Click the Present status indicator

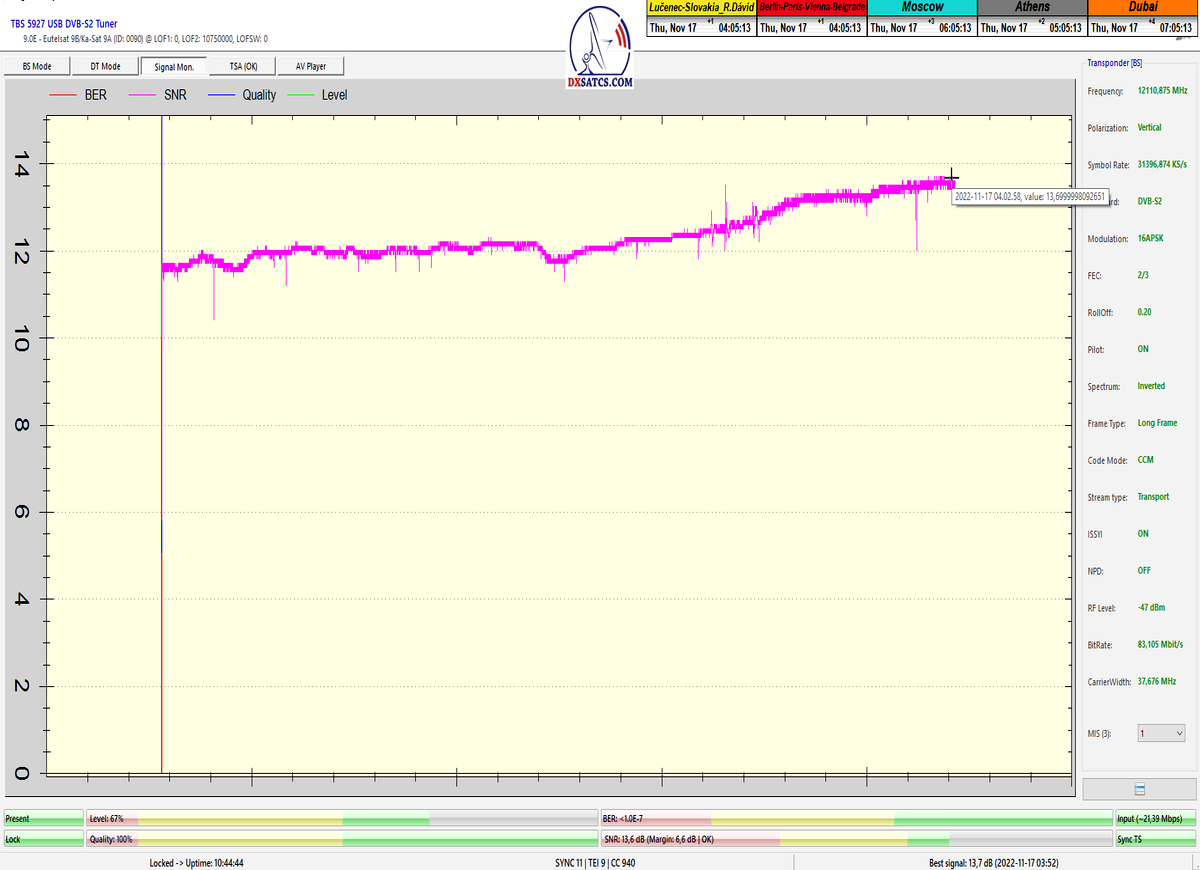[43, 818]
